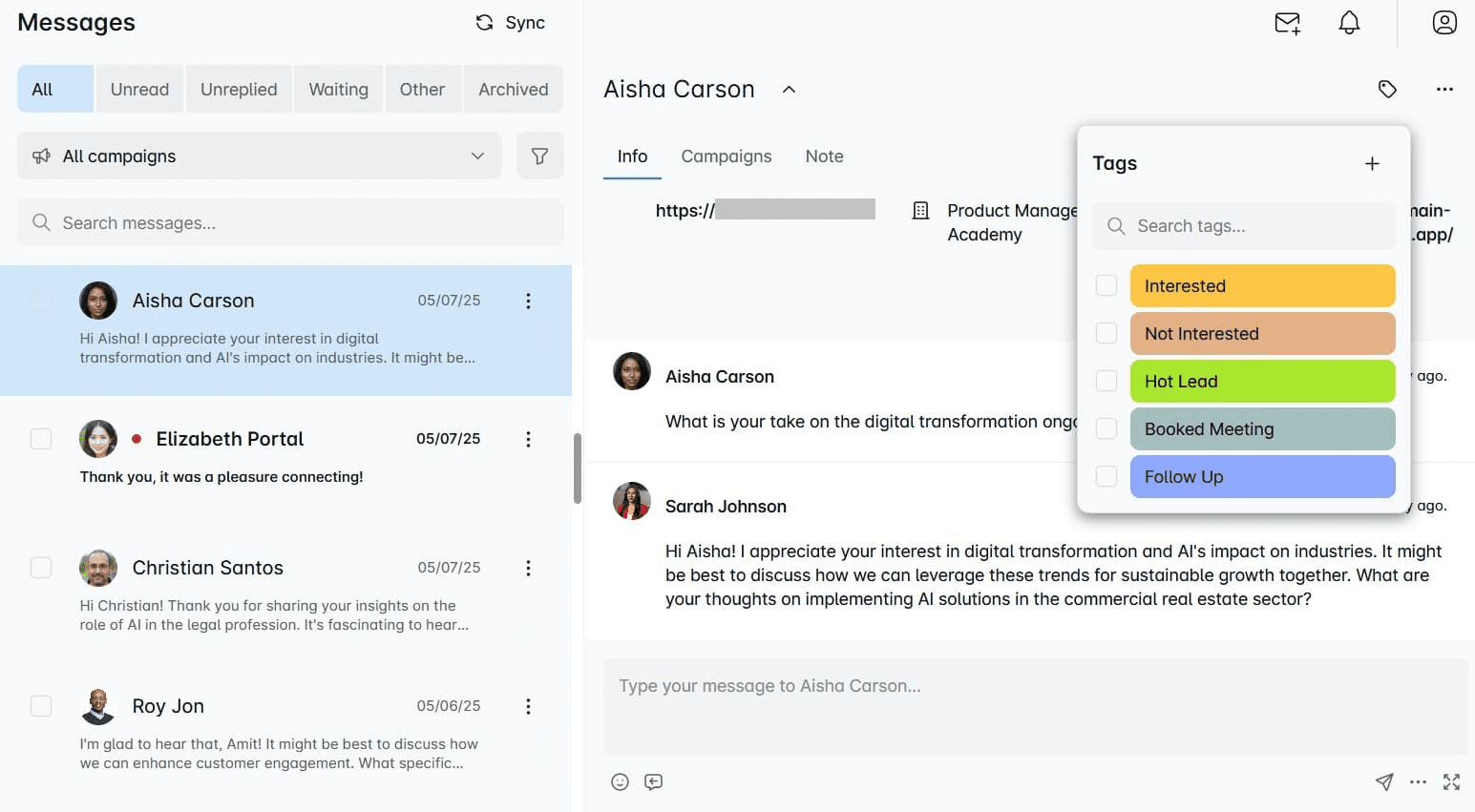Click the tag icon in the conversation header
Screen dimensions: 1475x812
point(1387,89)
